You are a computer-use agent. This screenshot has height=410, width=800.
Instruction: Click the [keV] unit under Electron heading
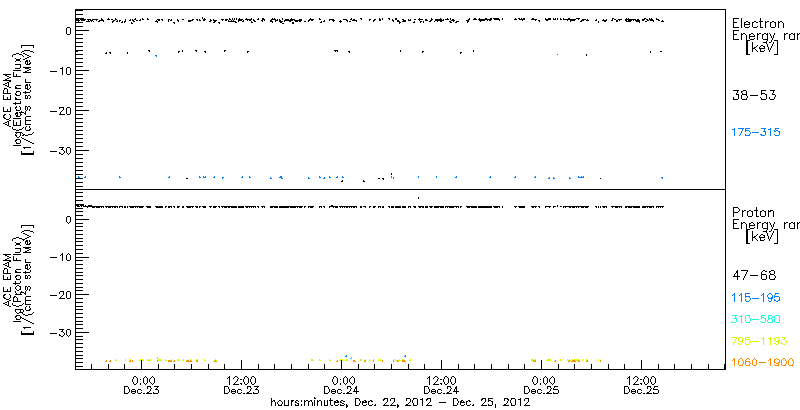tap(762, 48)
